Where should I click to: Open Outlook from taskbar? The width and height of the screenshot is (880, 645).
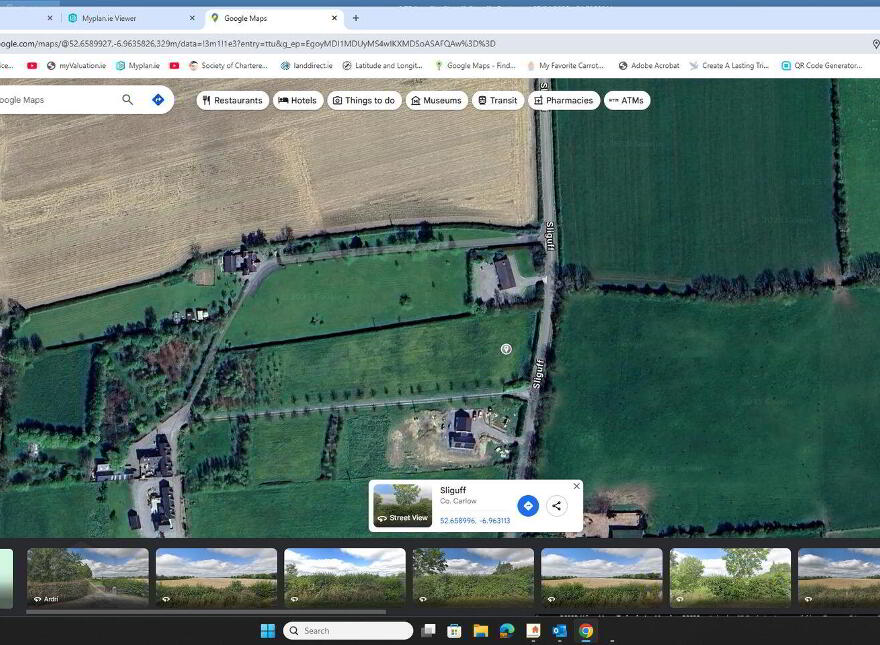pos(560,631)
